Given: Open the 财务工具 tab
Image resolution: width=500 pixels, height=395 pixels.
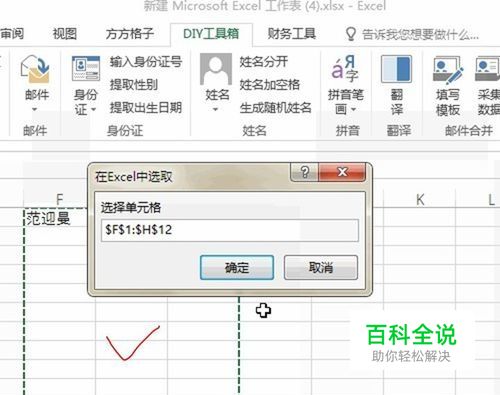Looking at the screenshot, I should pos(292,34).
